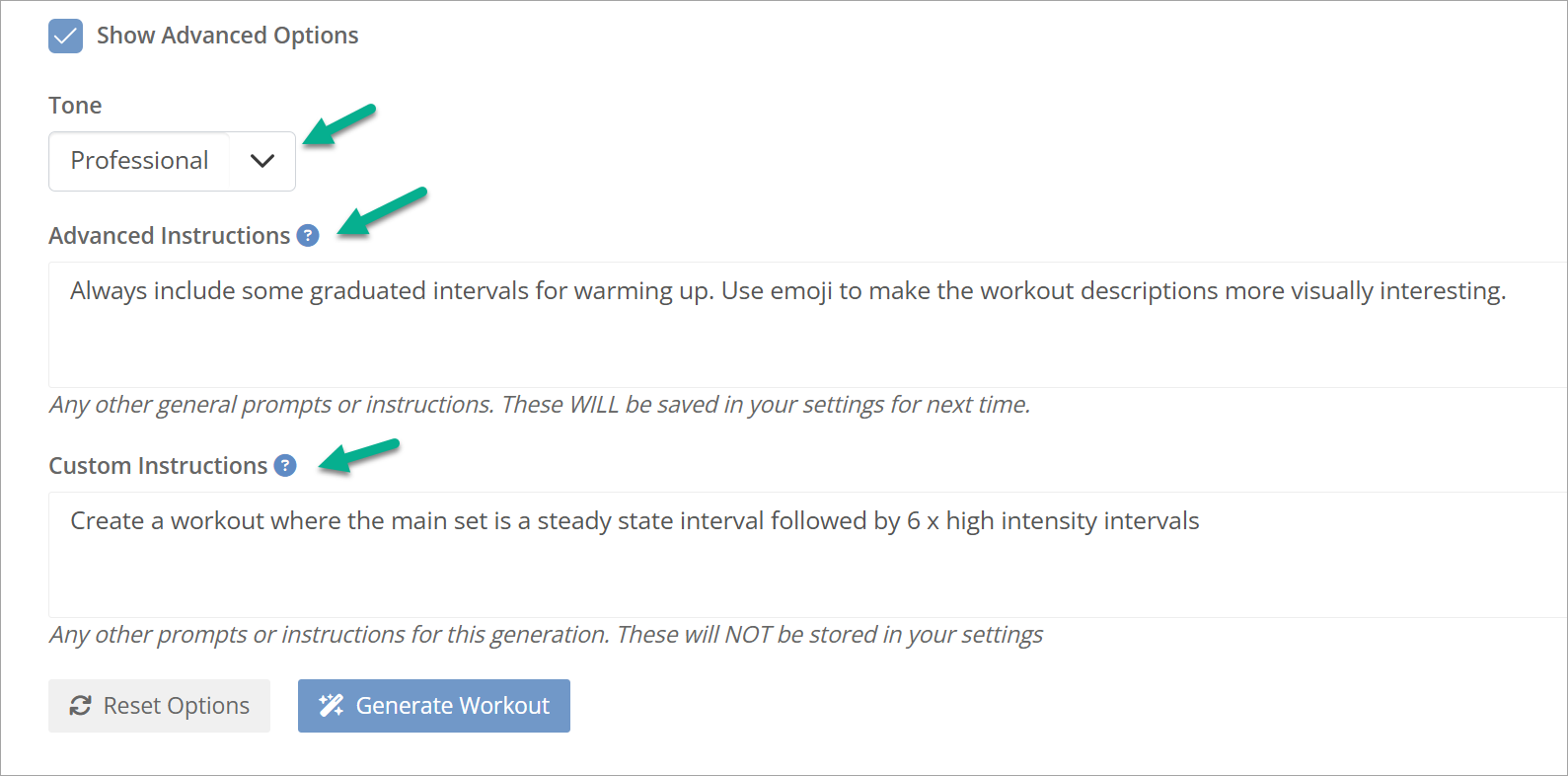Open the Tone combo box showing Professional

tap(172, 161)
